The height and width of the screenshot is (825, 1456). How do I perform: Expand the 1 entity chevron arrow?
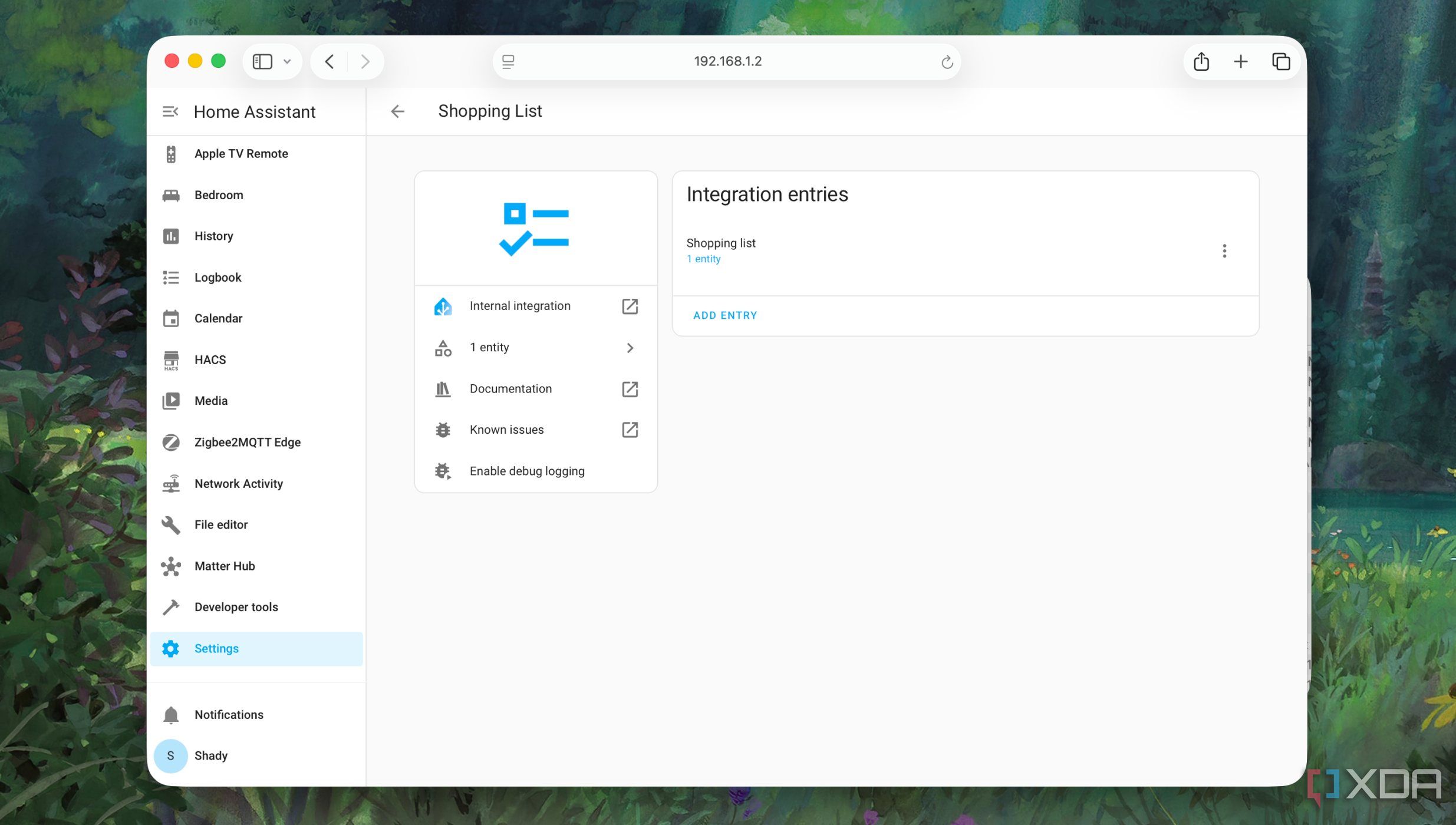pyautogui.click(x=630, y=348)
